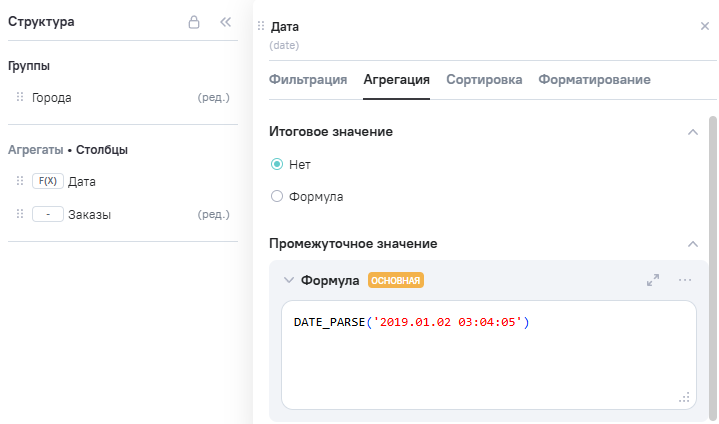
Task: Collapse the Структура panel with double chevron
Action: coord(225,22)
